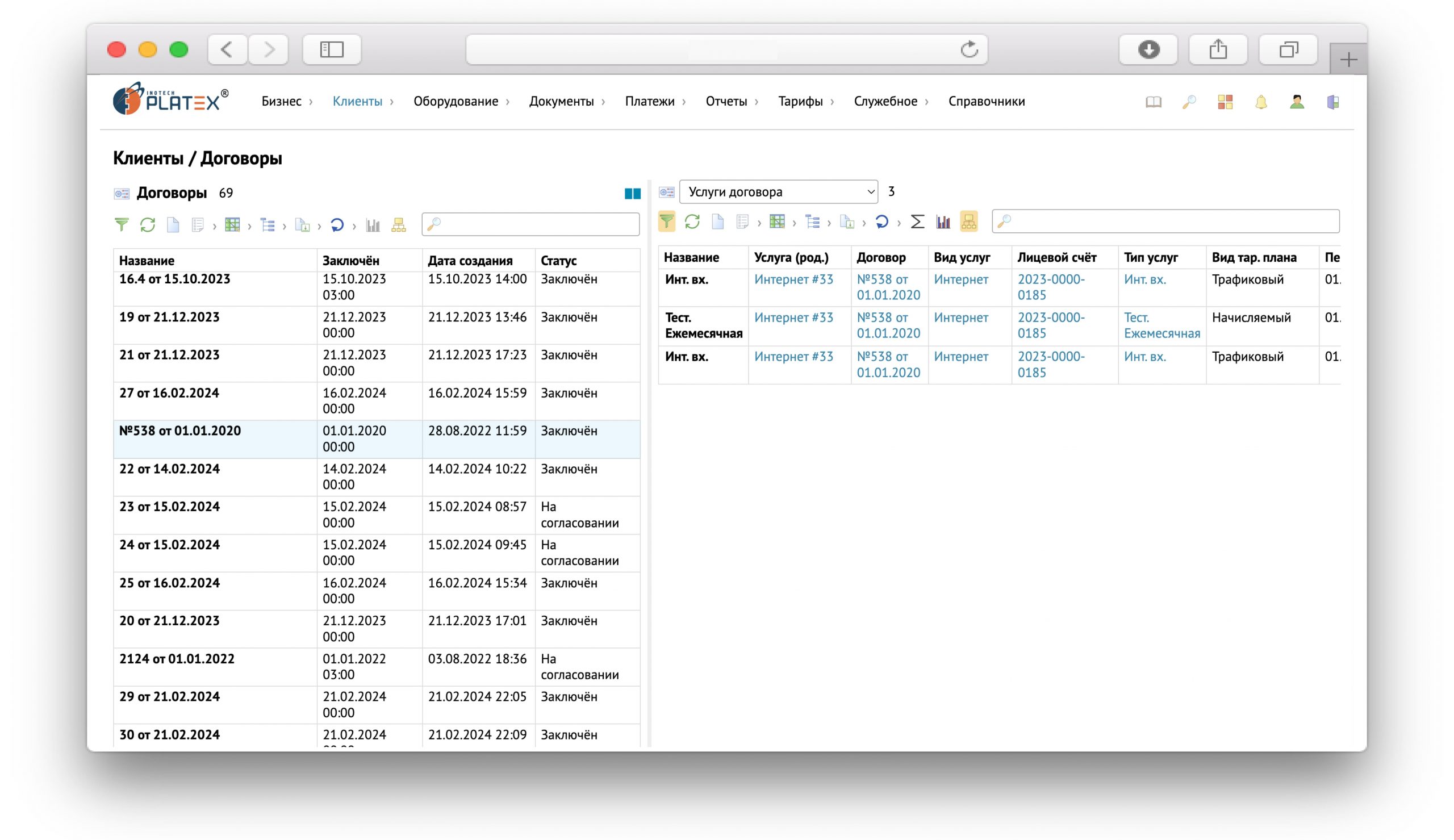The height and width of the screenshot is (840, 1454).
Task: Open the table grid icon in Договоры toolbar
Action: [232, 224]
